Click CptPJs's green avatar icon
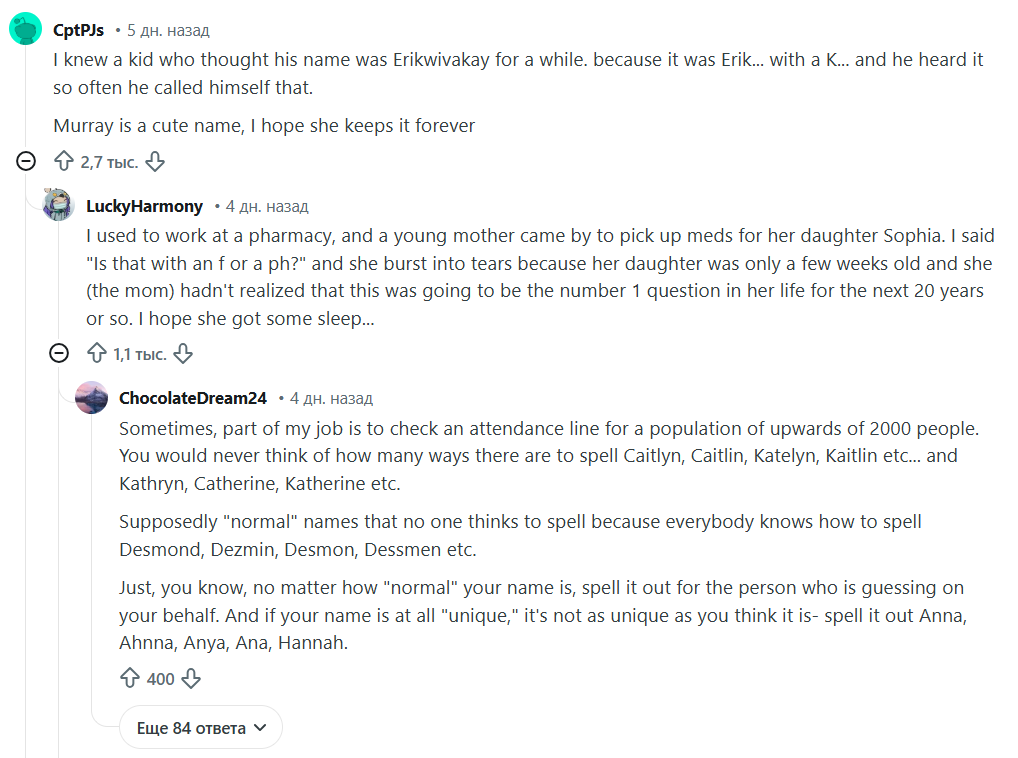The image size is (1018, 758). coord(25,30)
